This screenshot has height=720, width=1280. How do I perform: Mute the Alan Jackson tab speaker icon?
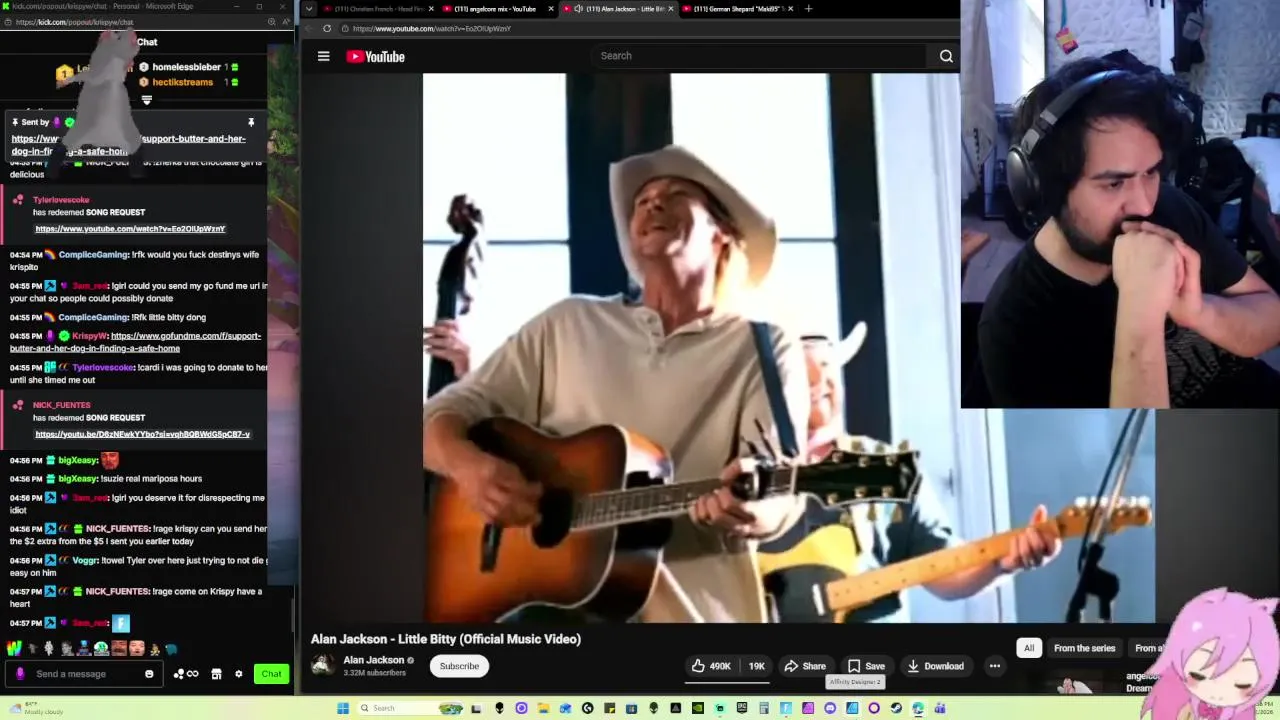point(578,9)
